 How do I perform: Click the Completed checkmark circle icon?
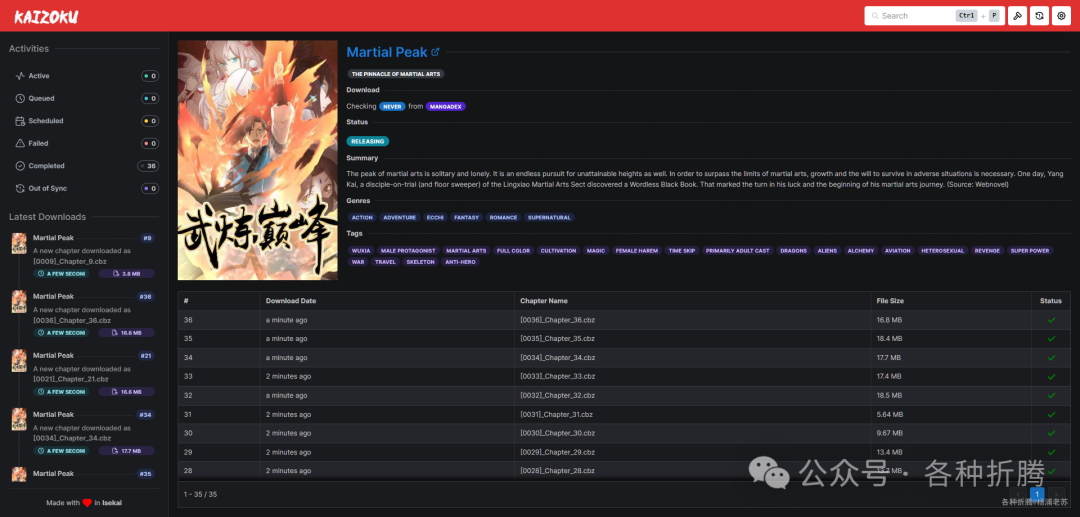tap(21, 166)
